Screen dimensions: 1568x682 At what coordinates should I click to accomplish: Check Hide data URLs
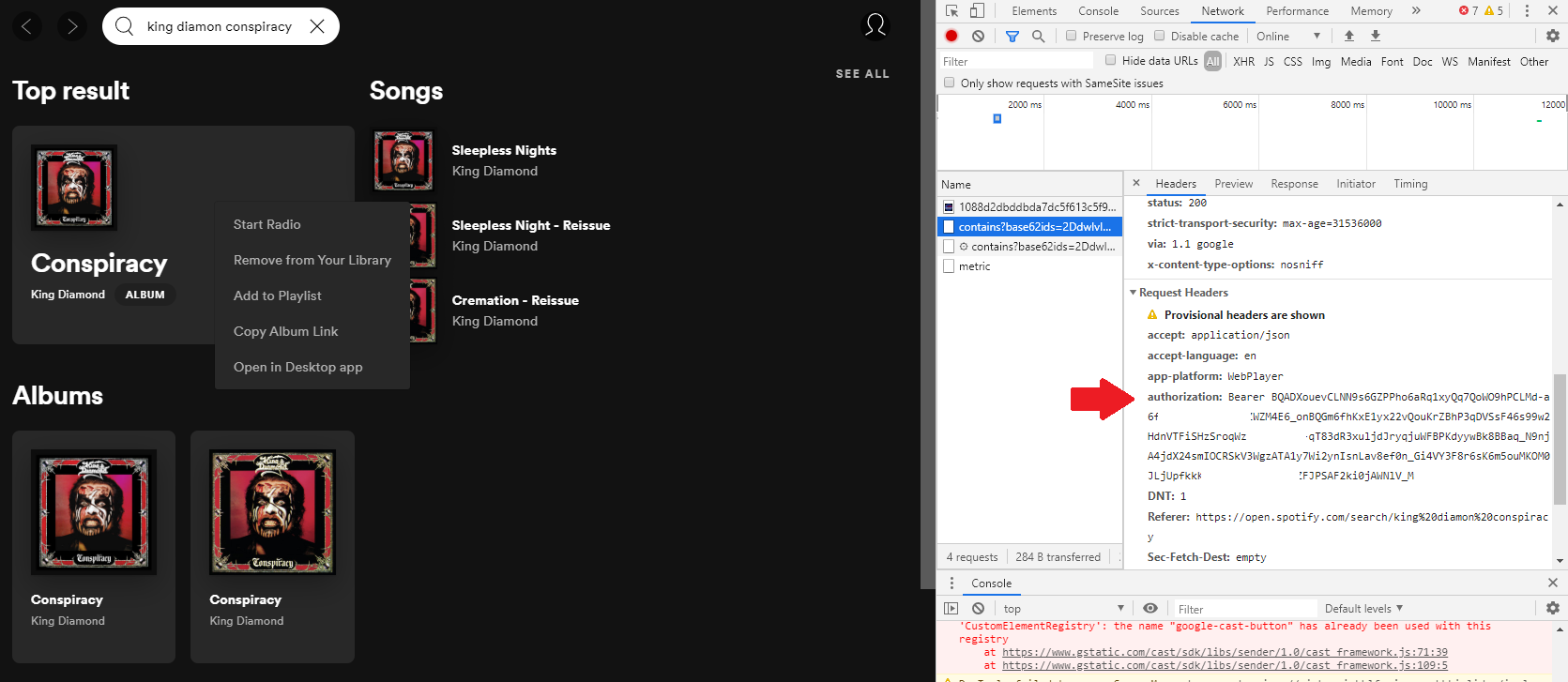pos(1111,60)
